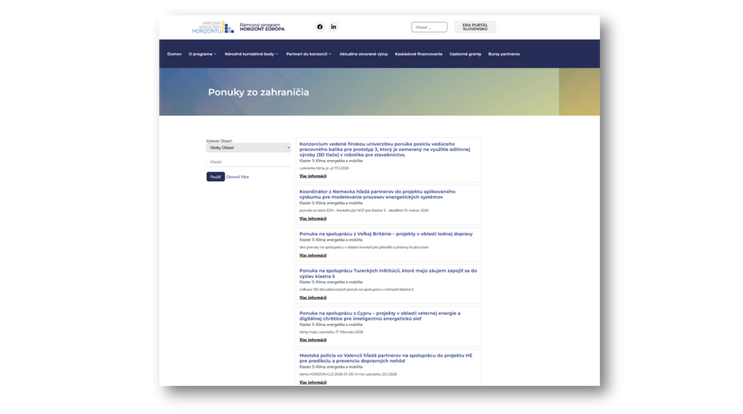Open 'Kaskádové financovanie' menu item
Viewport: 743px width, 414px height.
pyautogui.click(x=418, y=54)
